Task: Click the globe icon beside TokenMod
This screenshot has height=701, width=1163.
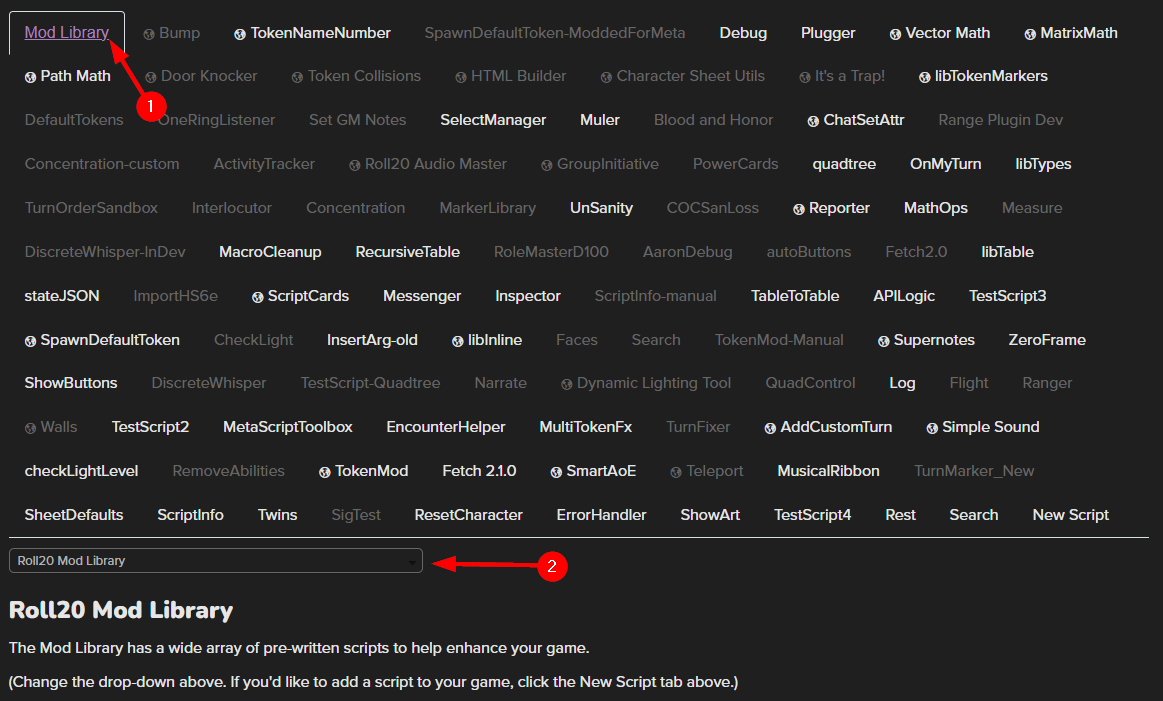Action: point(324,473)
